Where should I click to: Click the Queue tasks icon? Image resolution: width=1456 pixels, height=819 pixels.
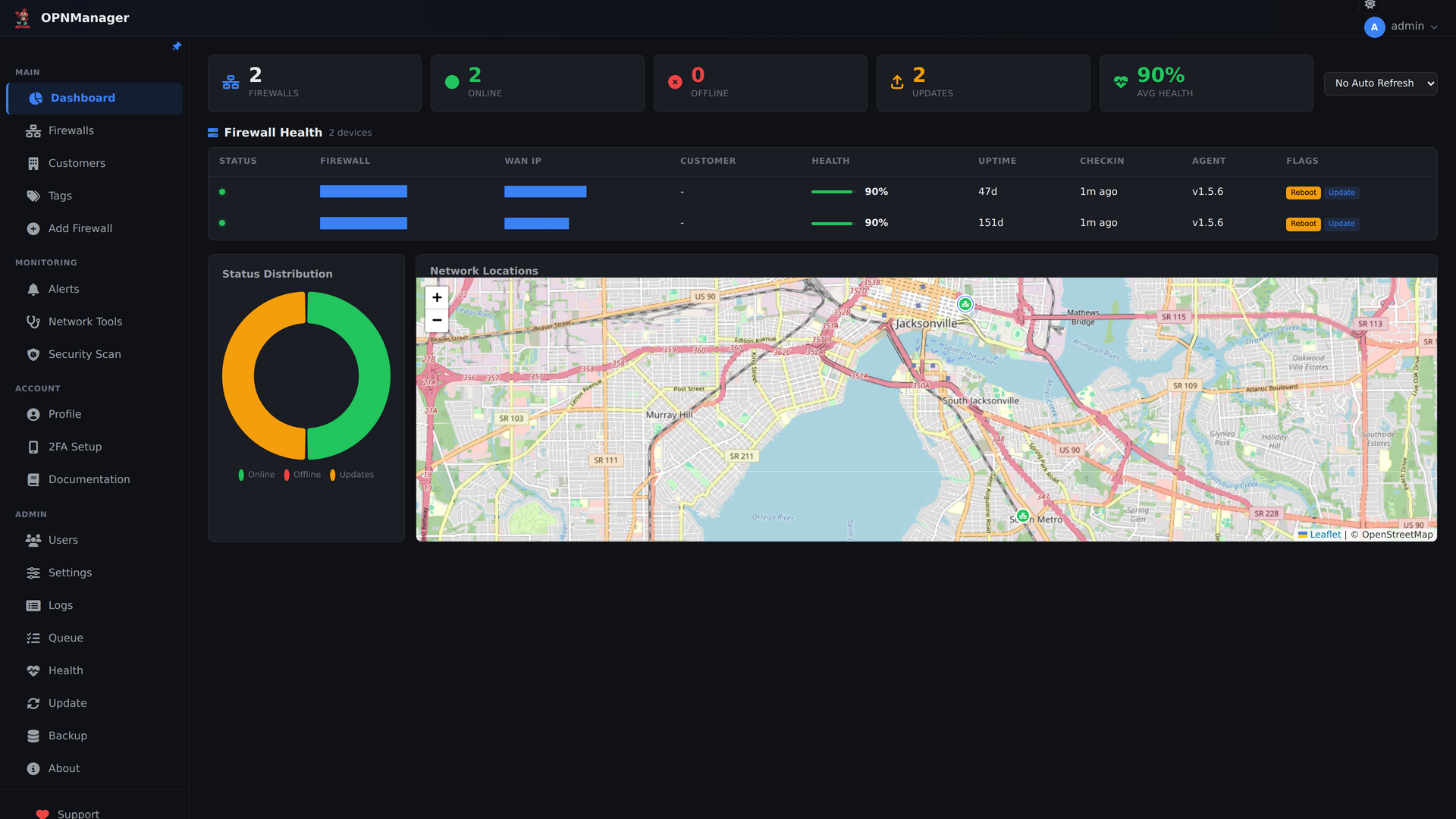pyautogui.click(x=33, y=639)
